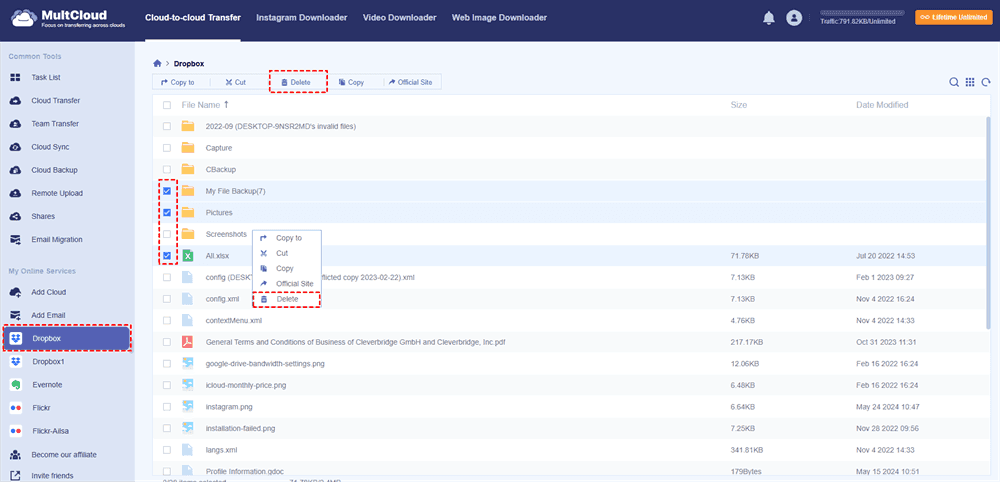The height and width of the screenshot is (482, 1000).
Task: Uncheck the Pictures folder checkbox
Action: coord(167,213)
